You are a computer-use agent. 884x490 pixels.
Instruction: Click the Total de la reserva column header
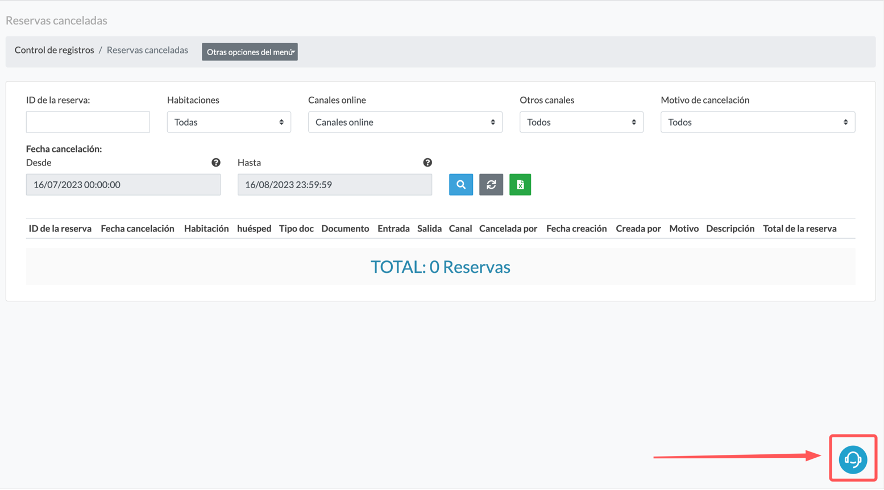point(799,229)
